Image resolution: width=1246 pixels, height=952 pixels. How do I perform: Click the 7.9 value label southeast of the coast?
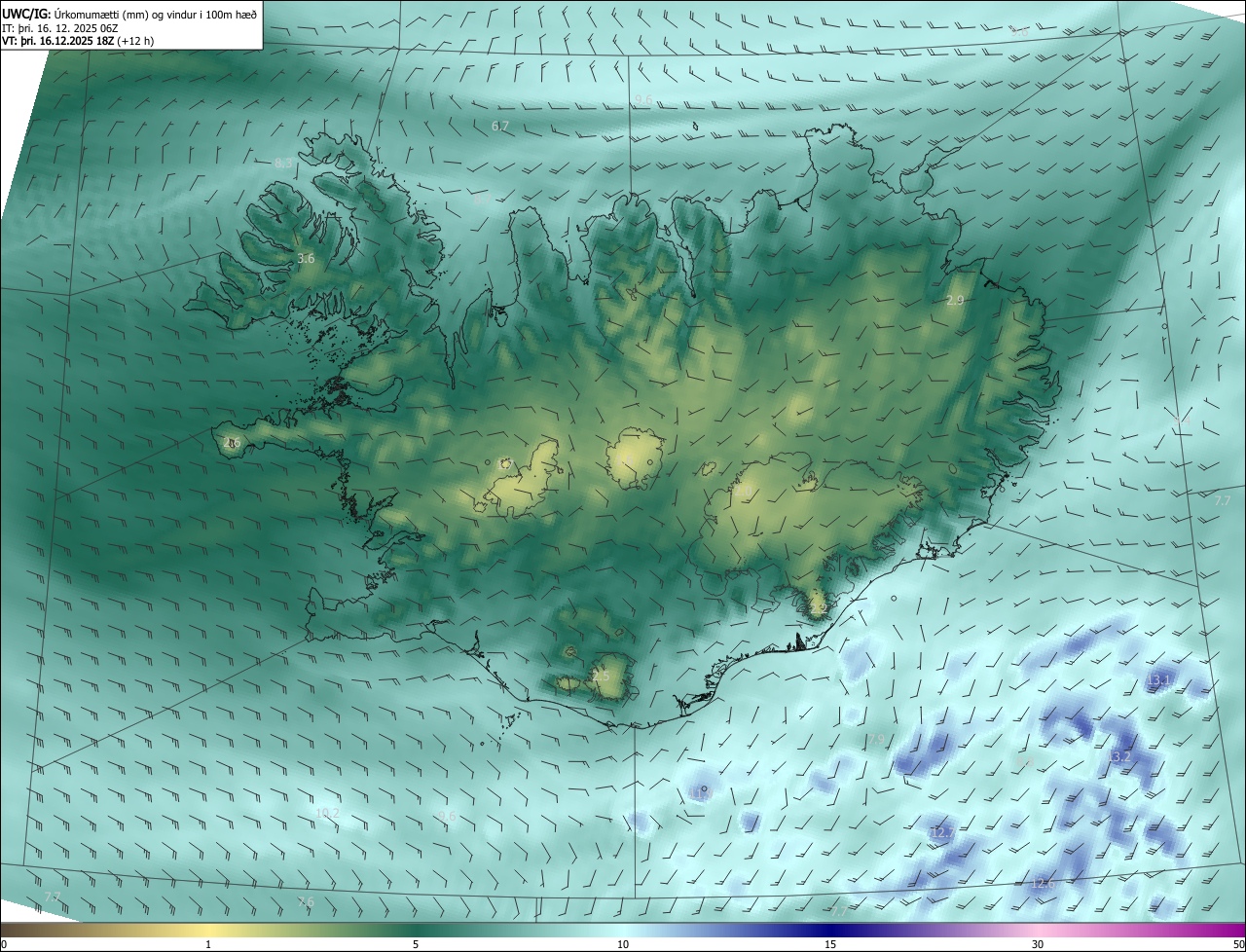[877, 740]
